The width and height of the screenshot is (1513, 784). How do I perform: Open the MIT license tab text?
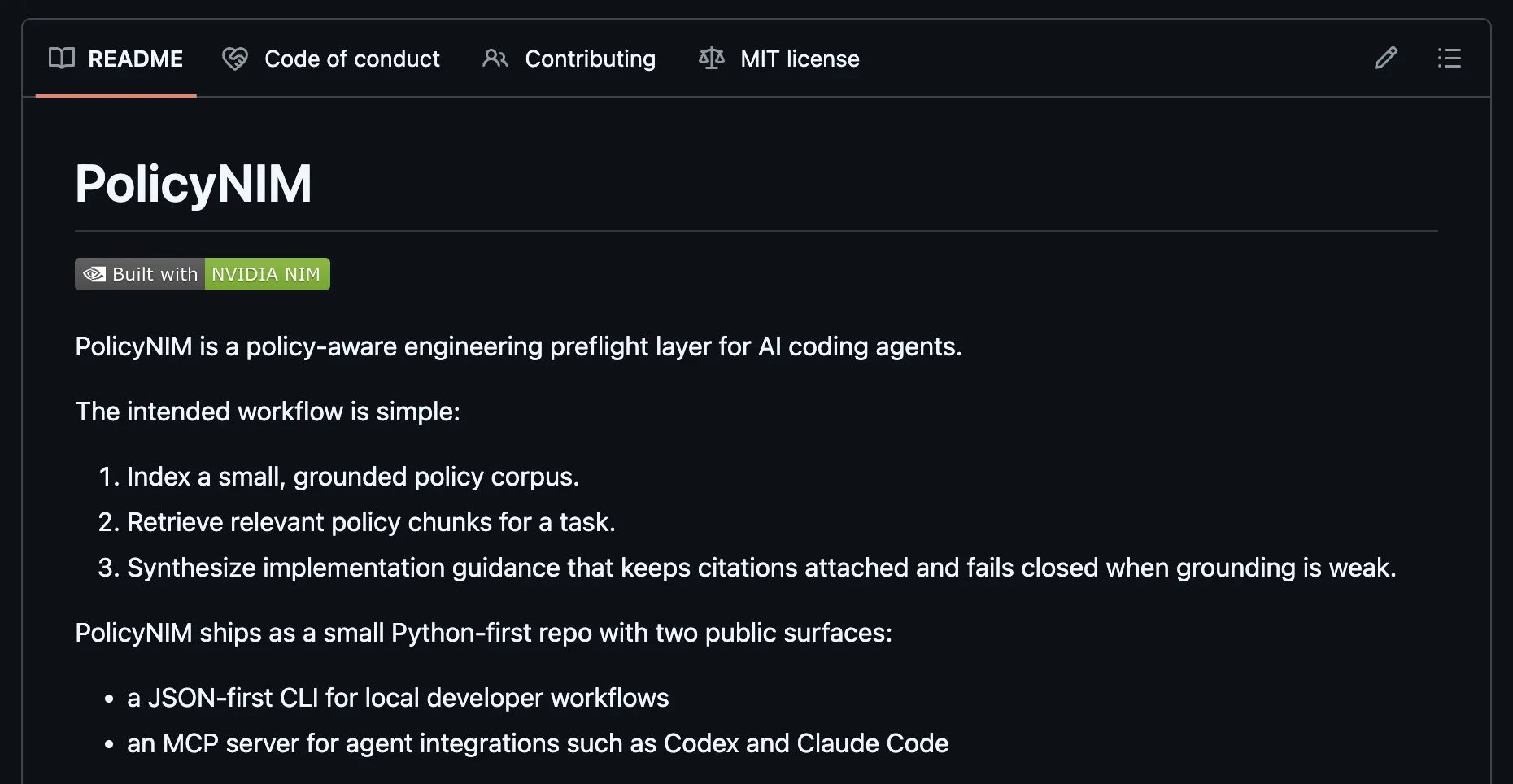tap(800, 59)
